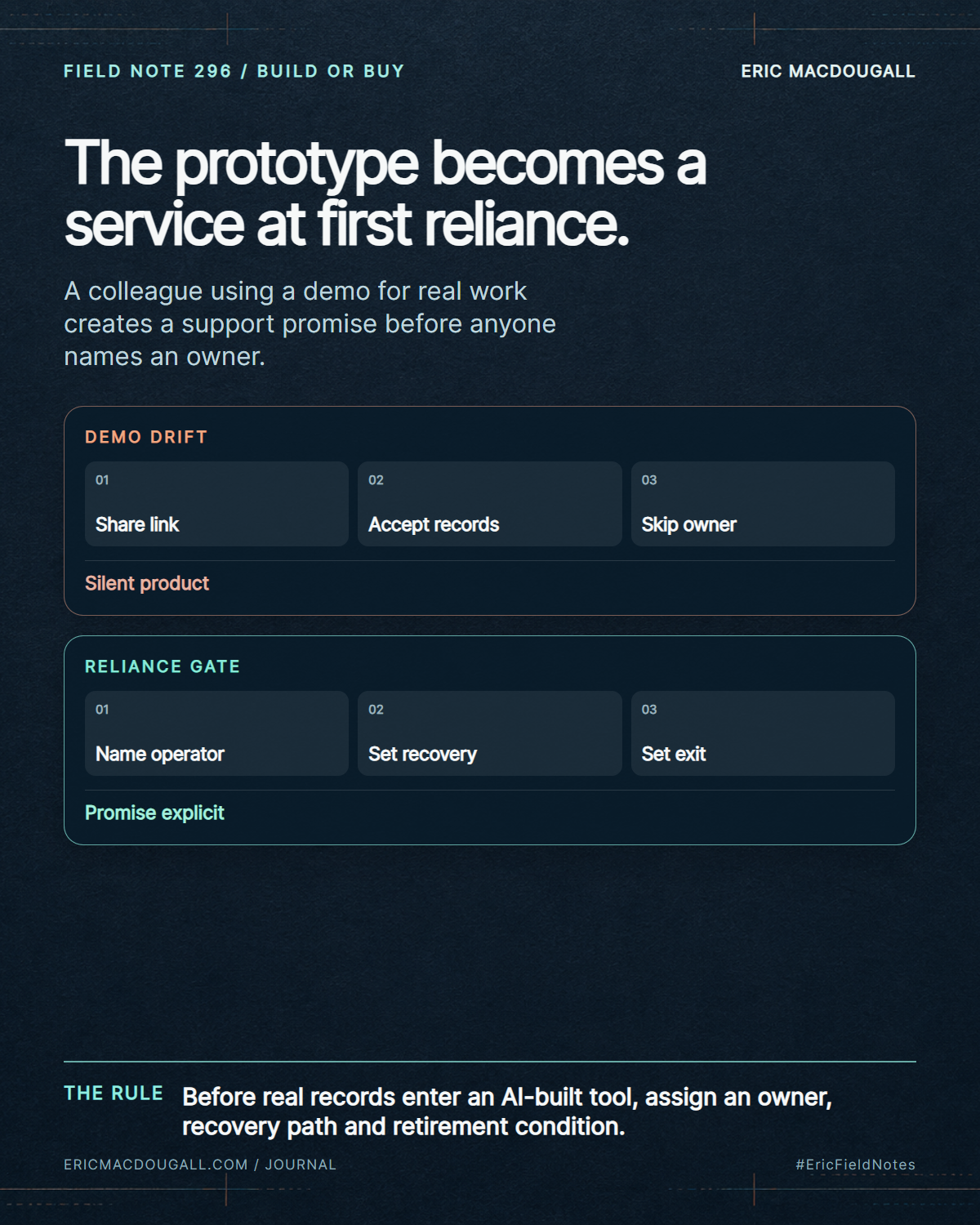Click the 'Set recovery' step card
Viewport: 980px width, 1225px height.
tap(490, 733)
